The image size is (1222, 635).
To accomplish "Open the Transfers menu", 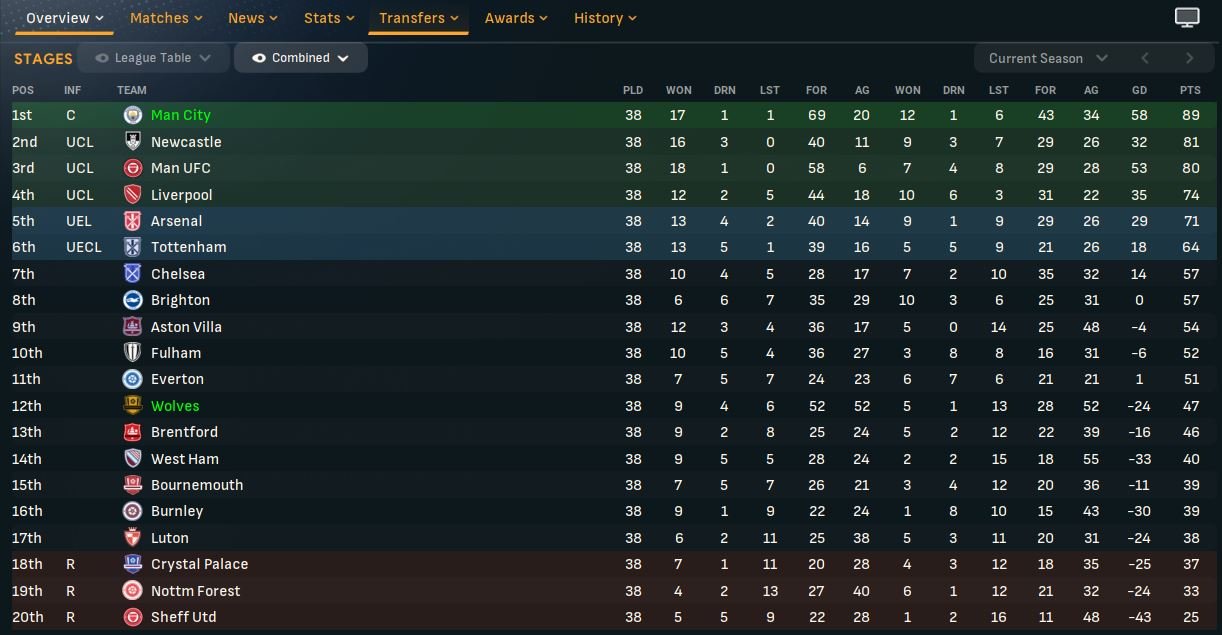I will [x=418, y=18].
